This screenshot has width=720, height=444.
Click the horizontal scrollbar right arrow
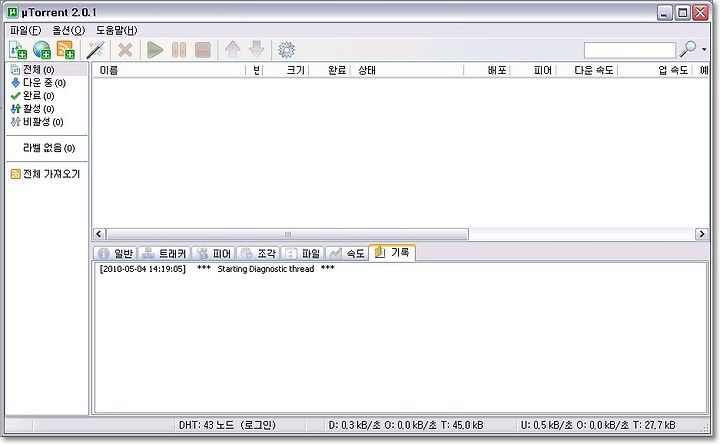pyautogui.click(x=702, y=234)
